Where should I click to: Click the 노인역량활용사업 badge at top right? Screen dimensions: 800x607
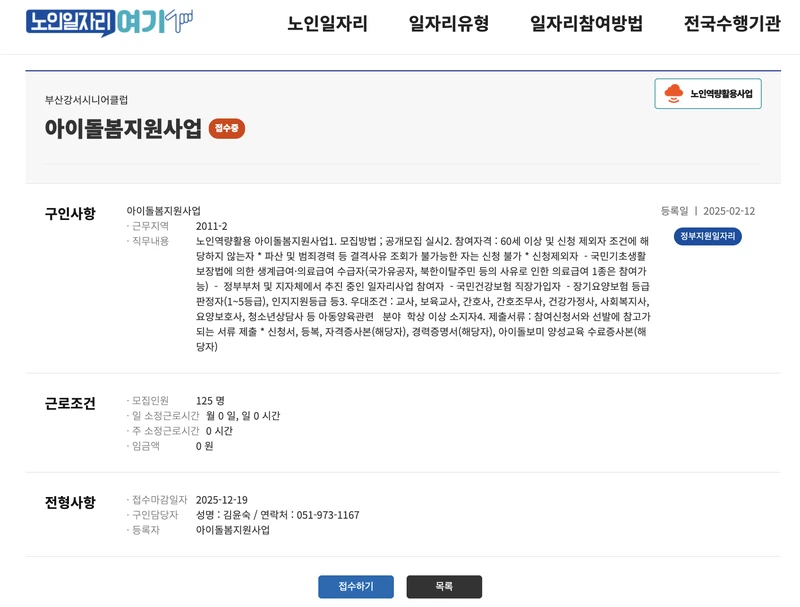705,95
